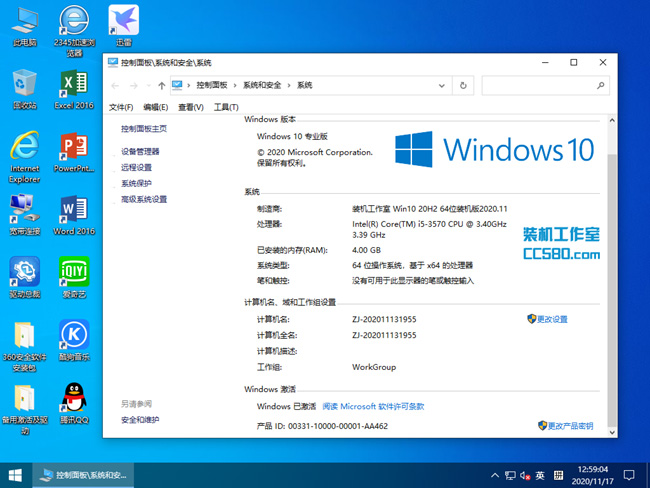
Task: Select 系统和安全 in the breadcrumb
Action: point(262,85)
